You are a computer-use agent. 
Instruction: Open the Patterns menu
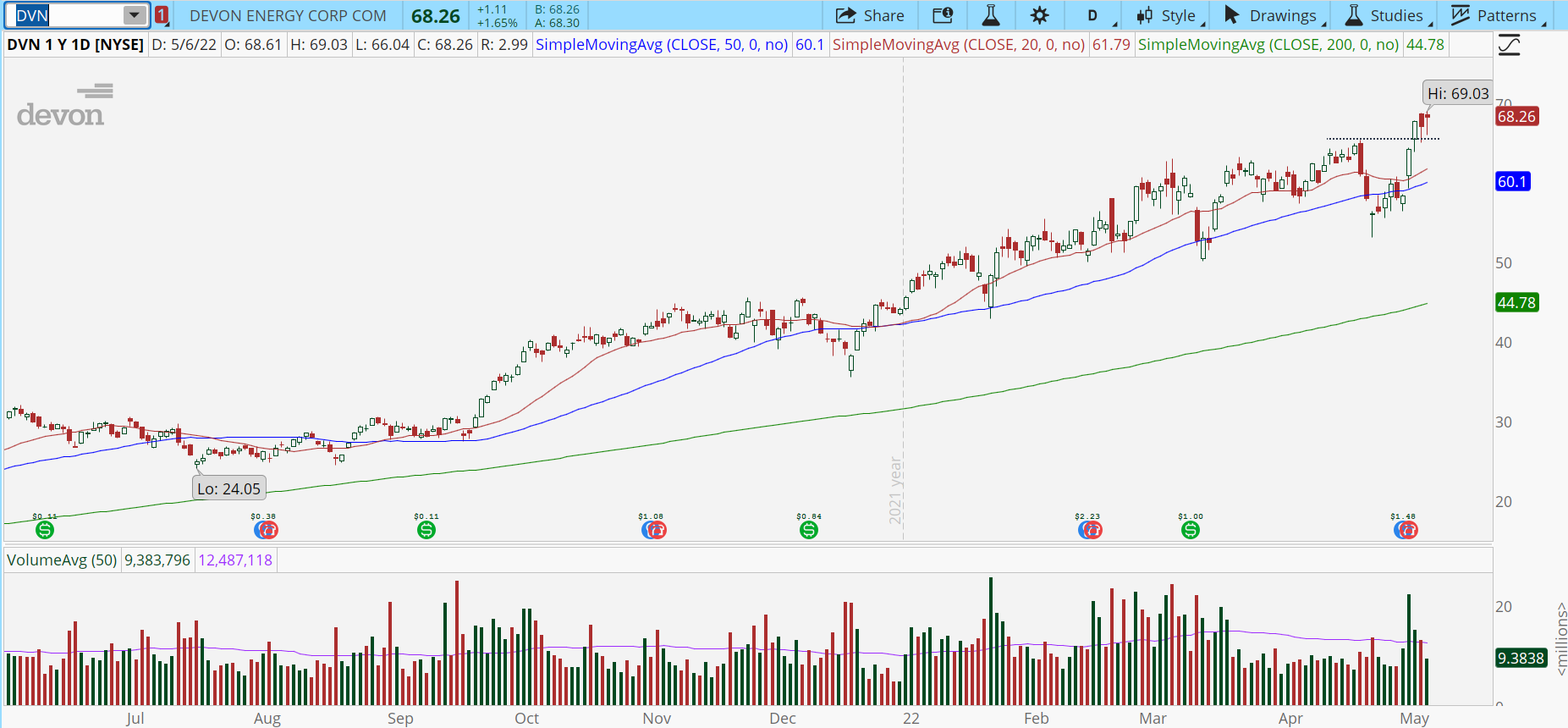tap(1498, 15)
